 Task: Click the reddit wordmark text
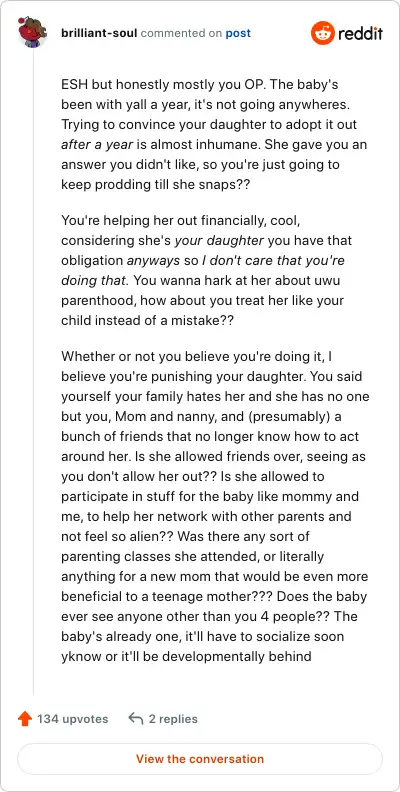(361, 33)
